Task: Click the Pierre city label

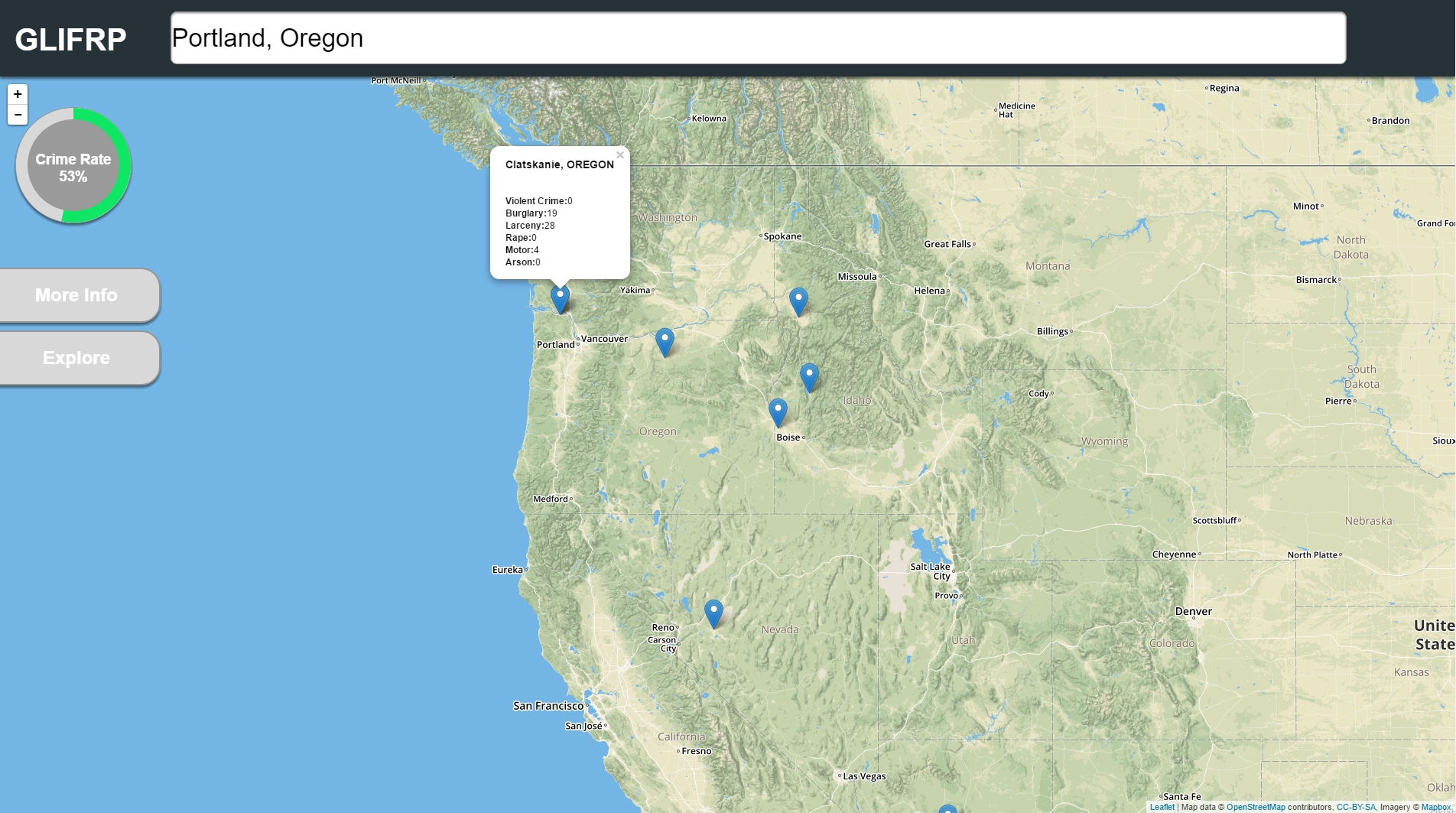Action: (x=1338, y=402)
